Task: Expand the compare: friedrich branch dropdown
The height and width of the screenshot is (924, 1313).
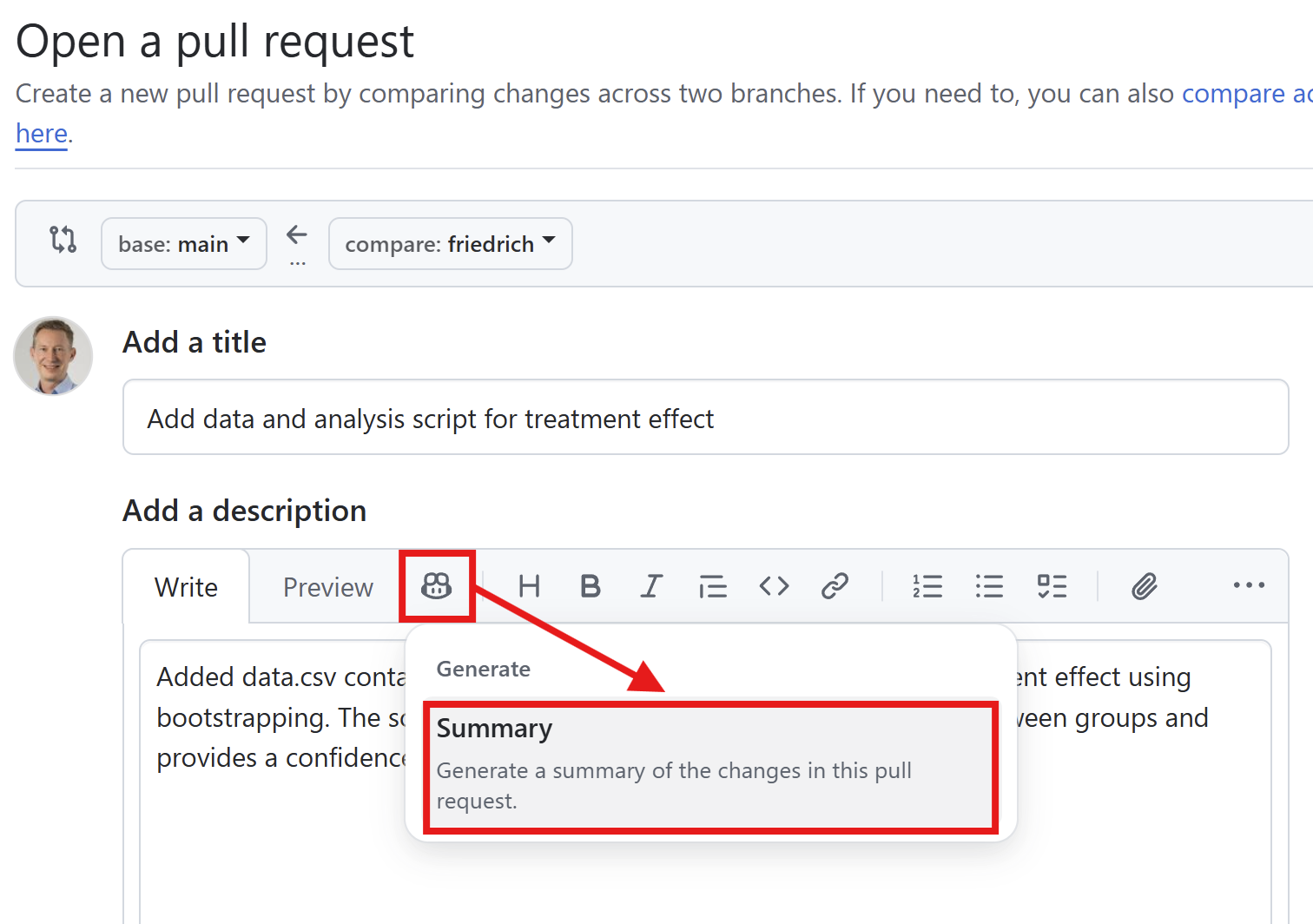Action: click(x=450, y=244)
